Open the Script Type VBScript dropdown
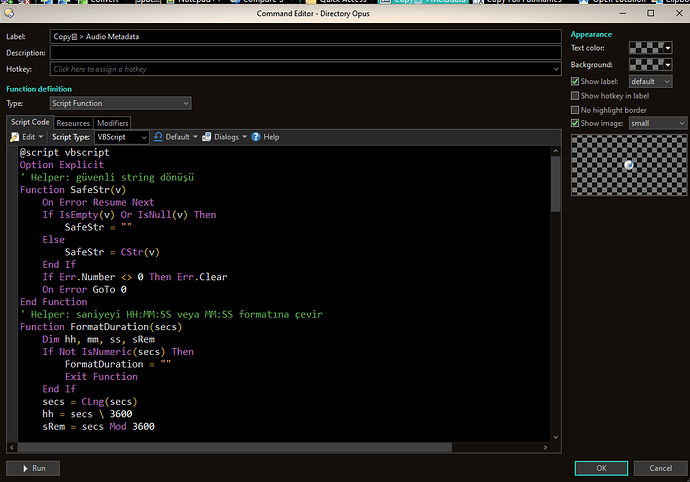690x482 pixels. tap(122, 137)
